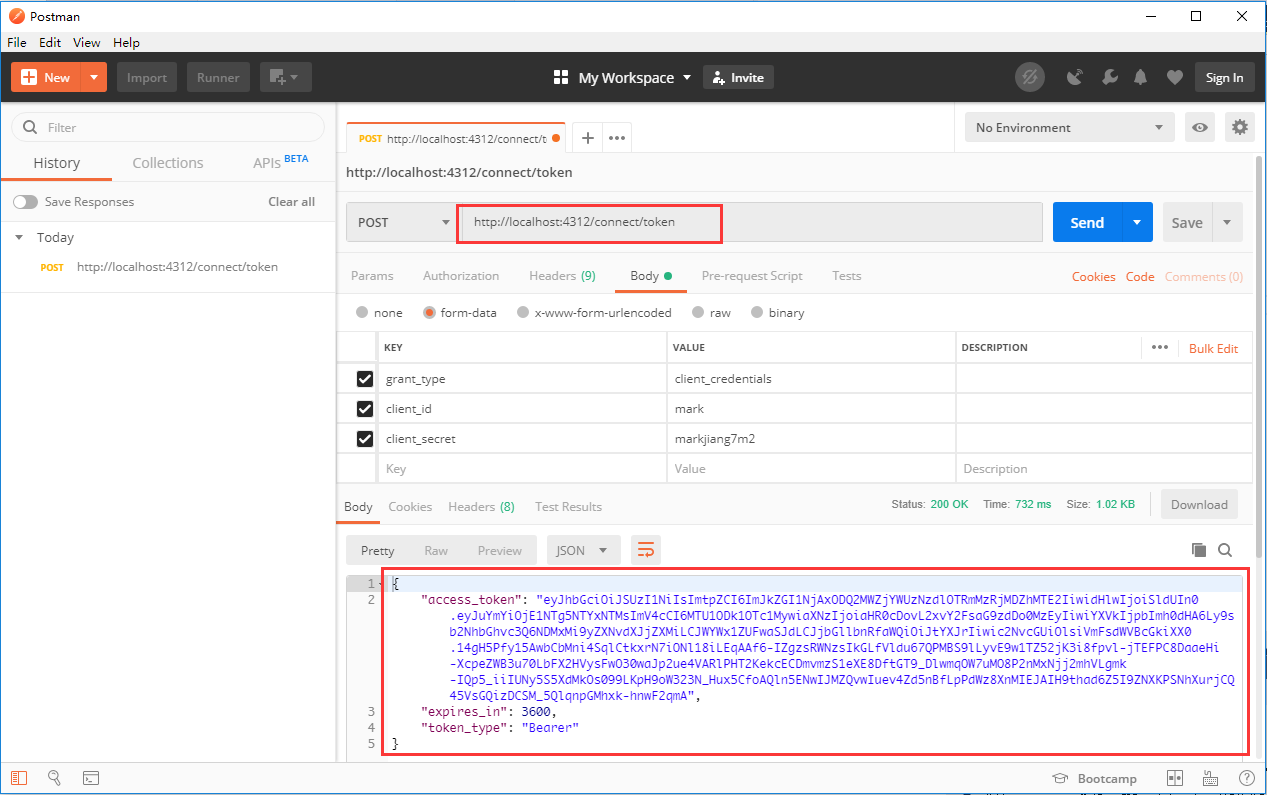Viewport: 1267px width, 795px height.
Task: Open the help question mark icon
Action: tap(1246, 778)
